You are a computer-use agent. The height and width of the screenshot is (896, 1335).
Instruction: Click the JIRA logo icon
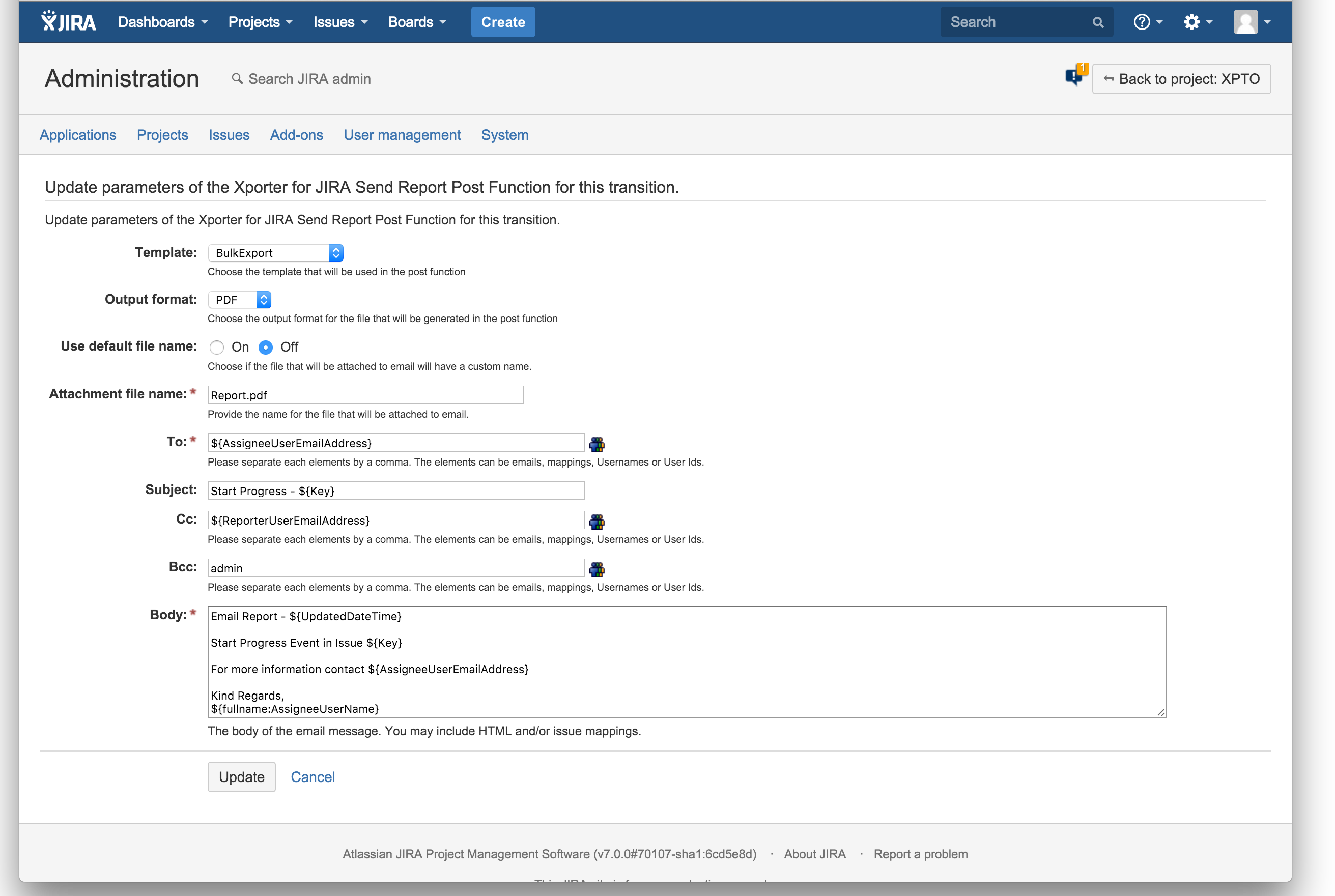pos(68,22)
